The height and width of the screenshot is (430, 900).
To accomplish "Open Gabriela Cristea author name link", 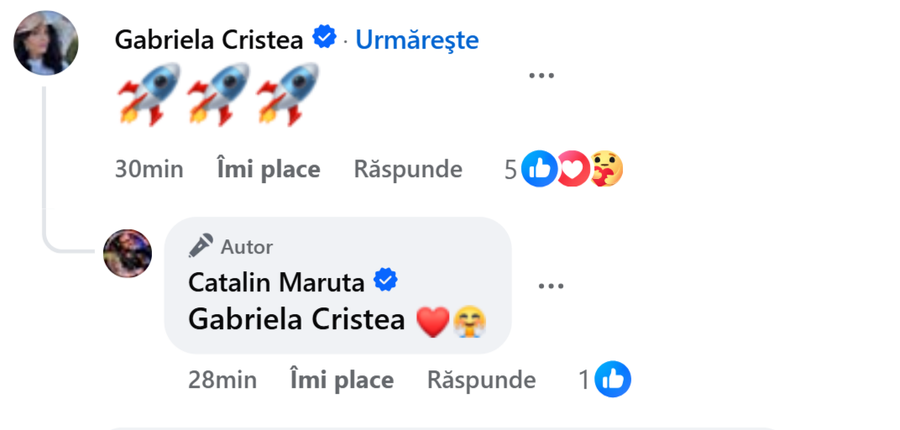I will tap(209, 40).
